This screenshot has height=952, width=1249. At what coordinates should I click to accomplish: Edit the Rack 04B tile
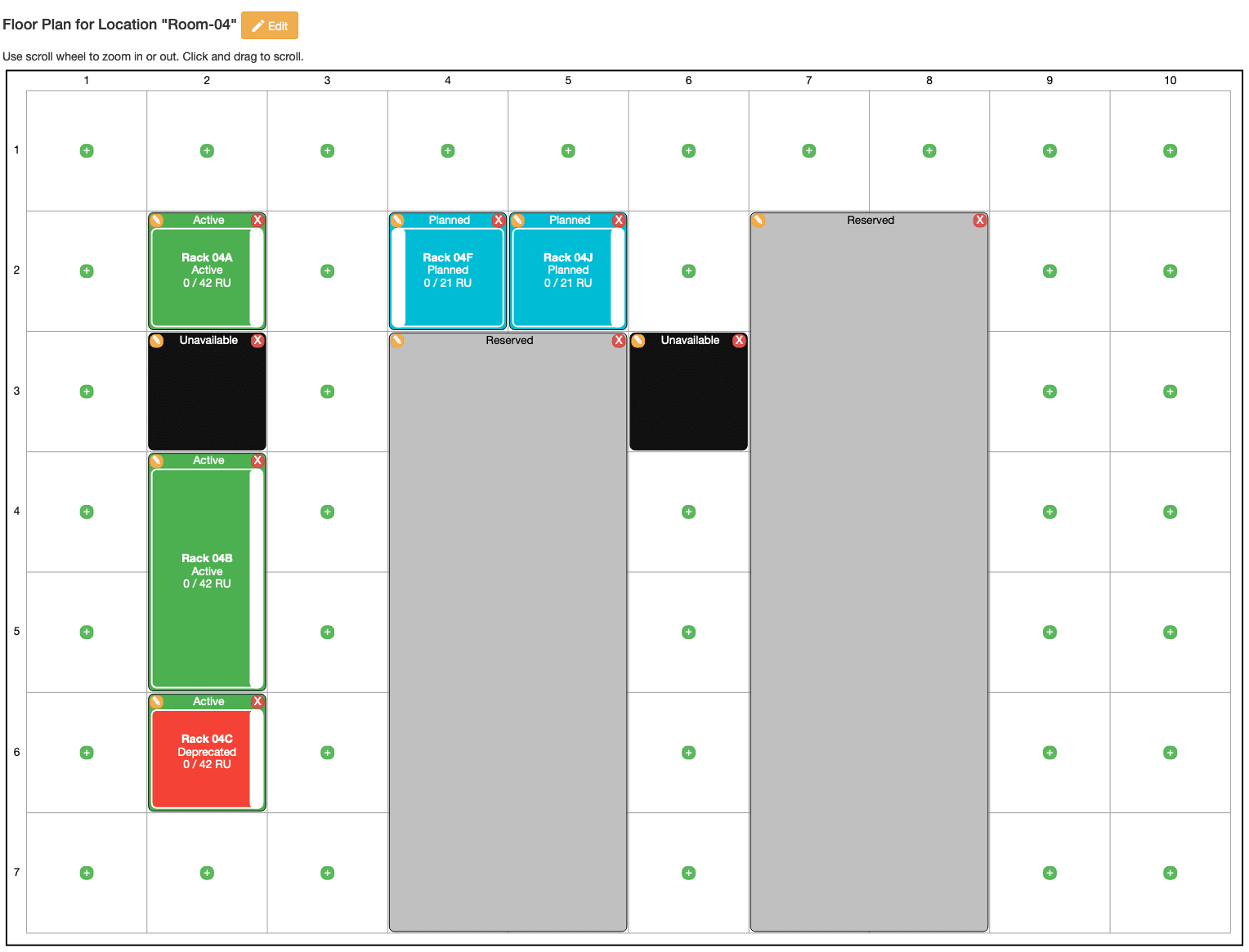point(157,461)
